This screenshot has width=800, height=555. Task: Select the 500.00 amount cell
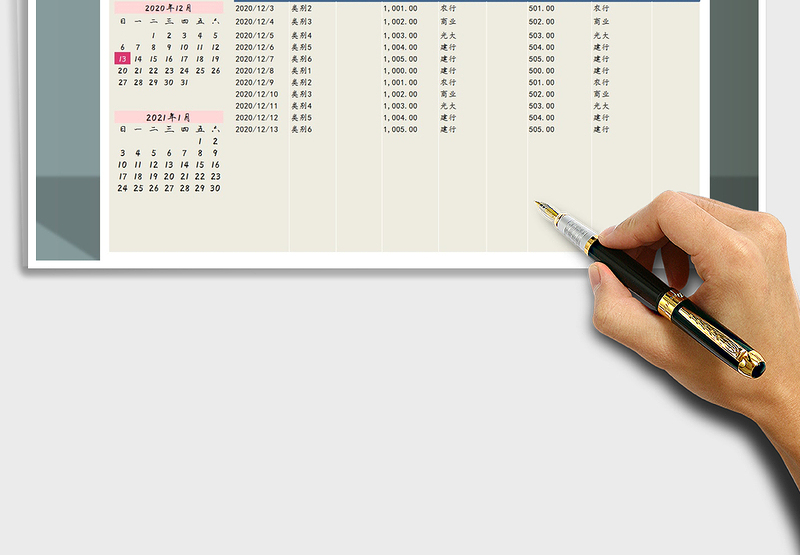(x=542, y=71)
